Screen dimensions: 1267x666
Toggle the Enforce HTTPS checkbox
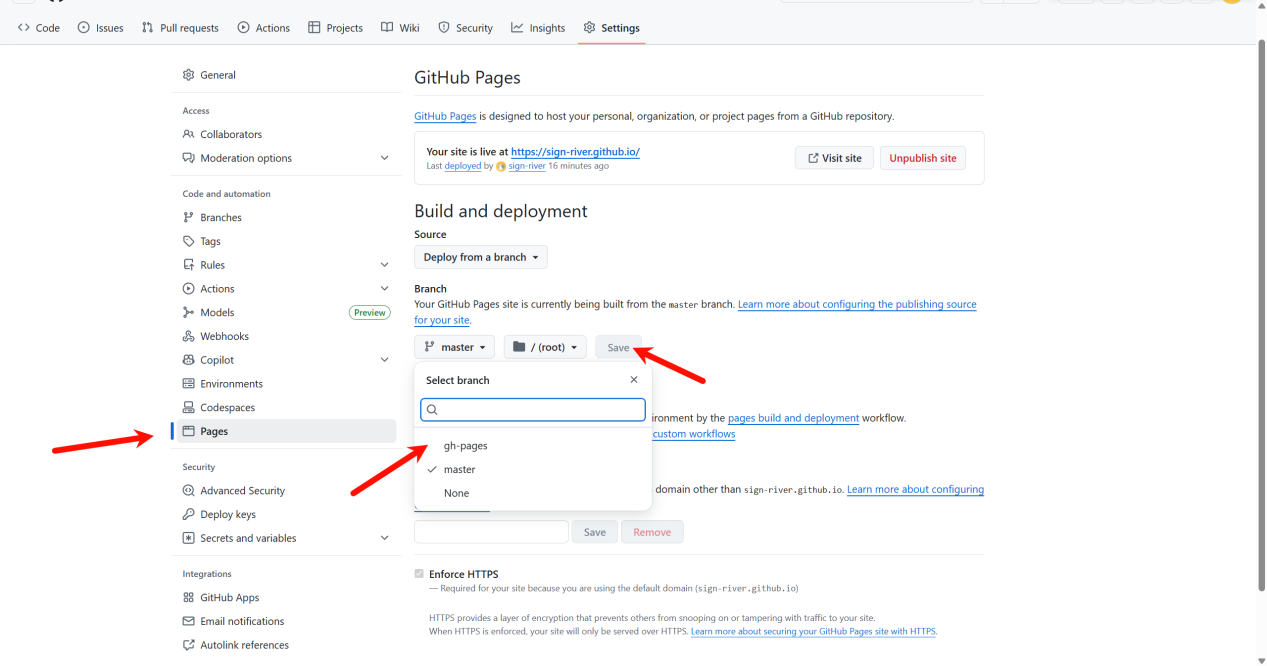[x=419, y=574]
